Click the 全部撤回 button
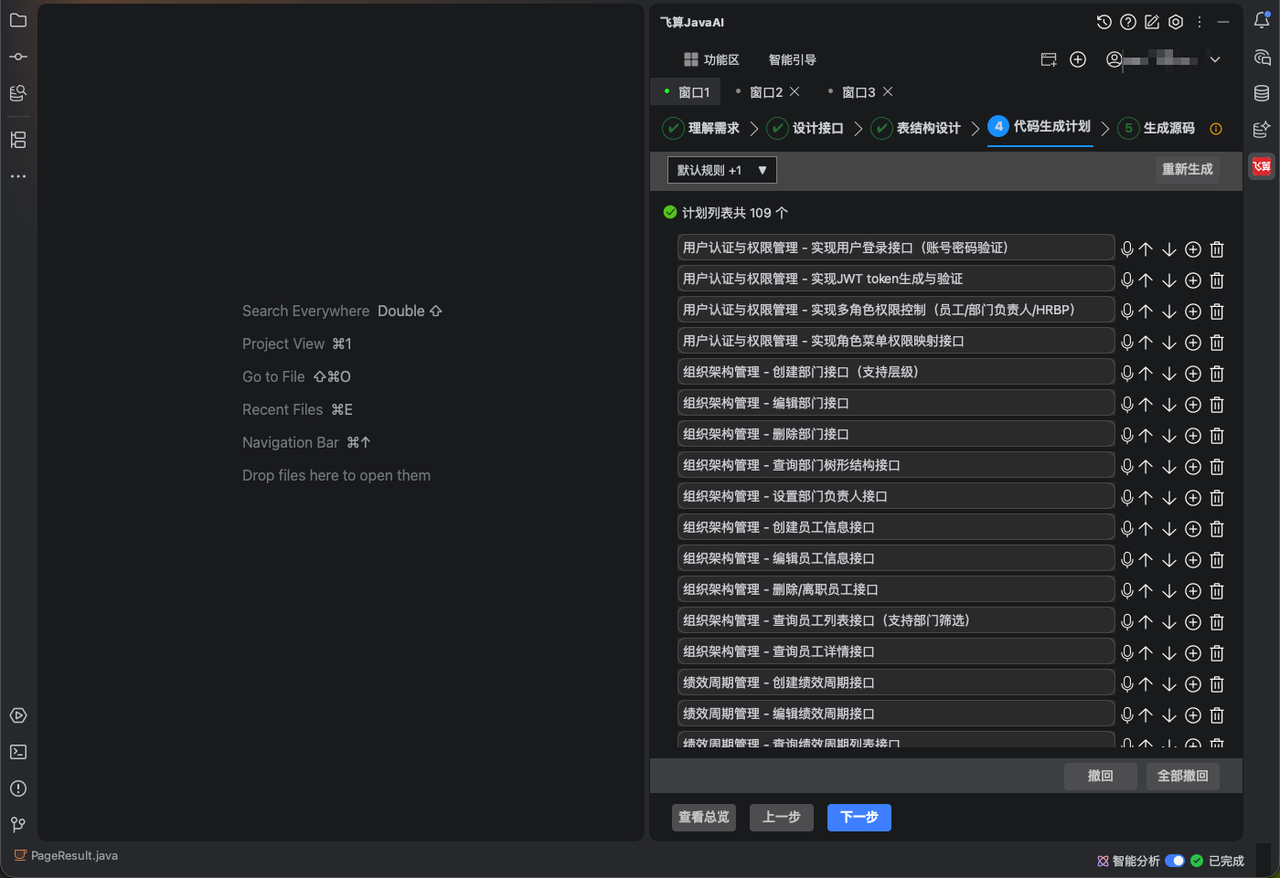 1183,776
